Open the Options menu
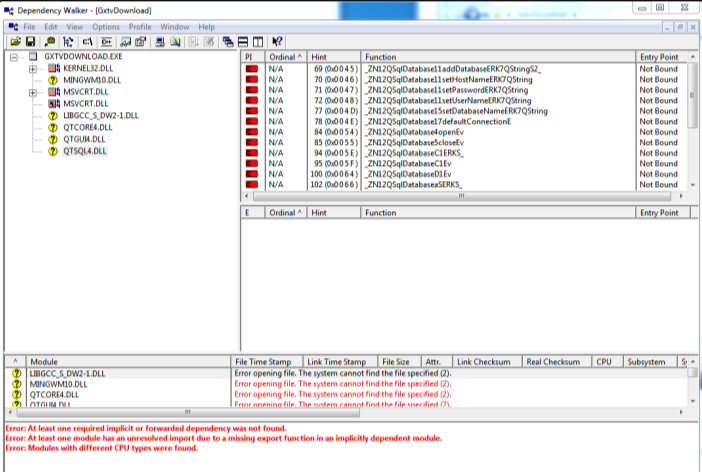Image resolution: width=702 pixels, height=472 pixels. pyautogui.click(x=106, y=26)
